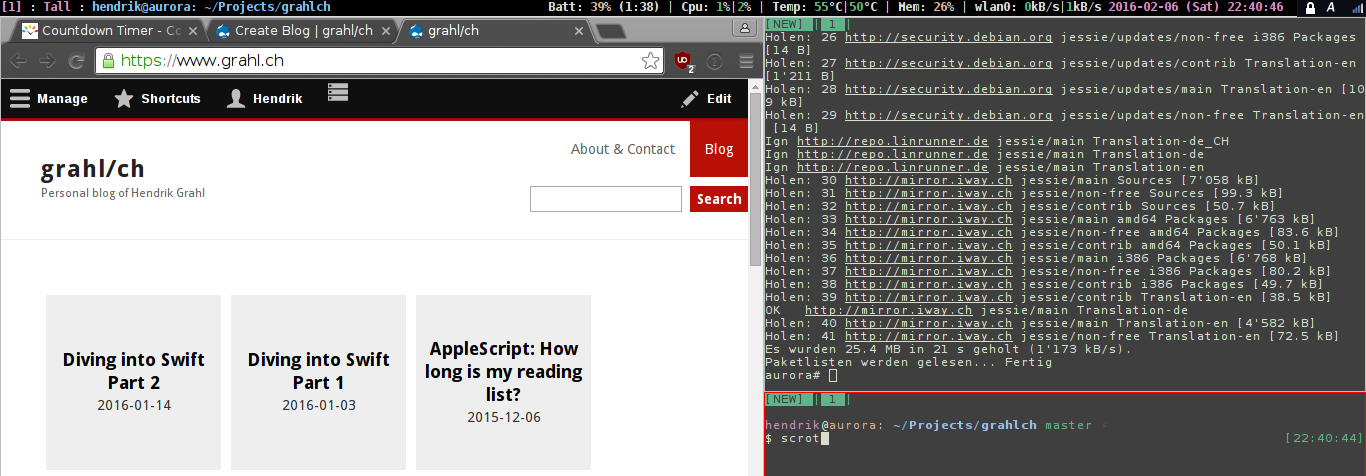Open the Shortcuts toolbar menu
1366x476 pixels.
click(158, 99)
